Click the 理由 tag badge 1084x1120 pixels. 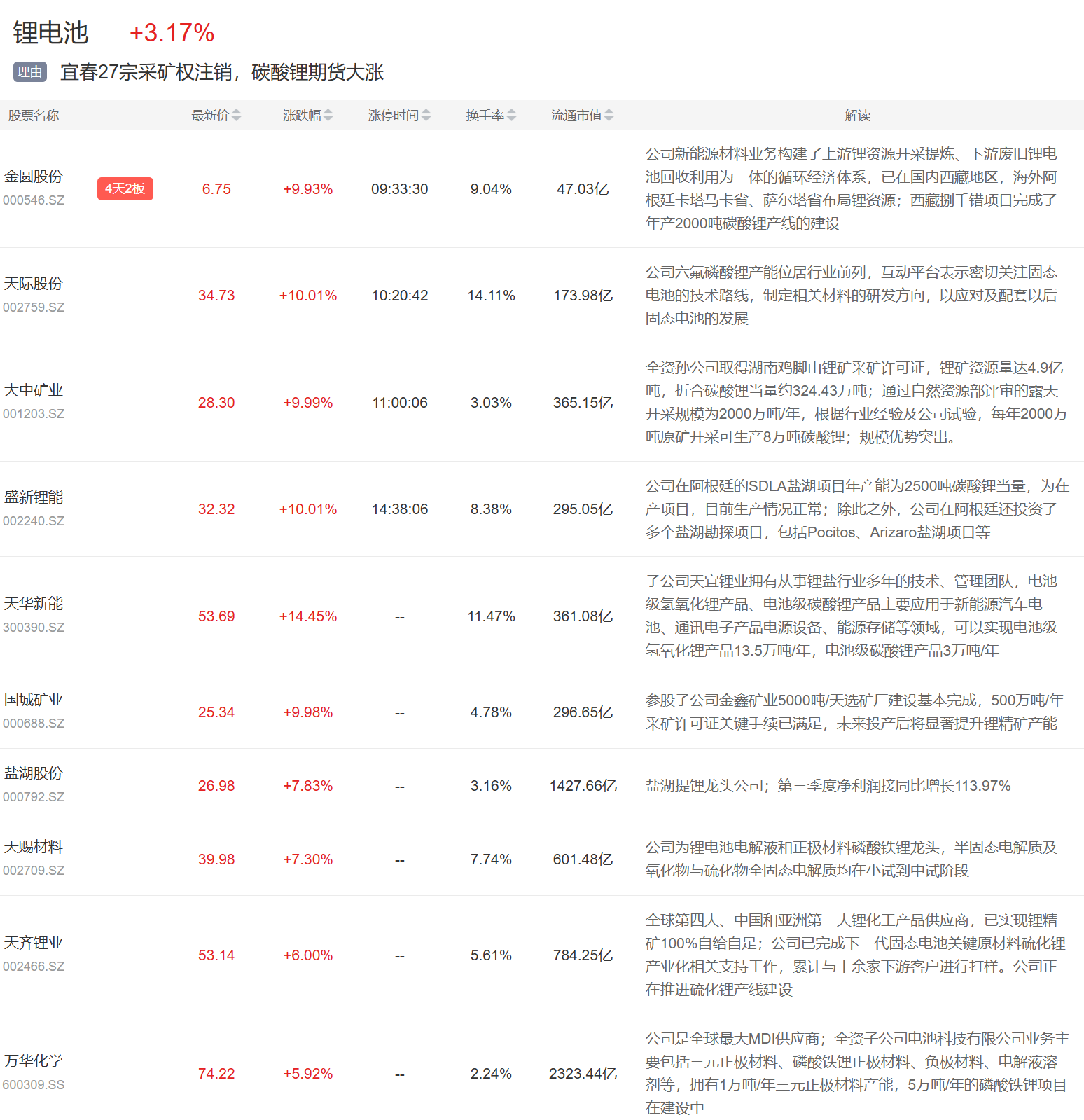(x=29, y=72)
